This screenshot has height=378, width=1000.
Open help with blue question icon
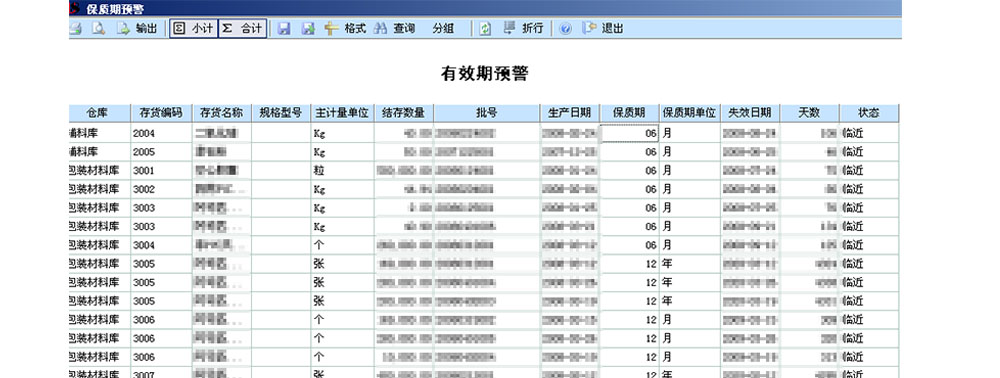click(565, 29)
